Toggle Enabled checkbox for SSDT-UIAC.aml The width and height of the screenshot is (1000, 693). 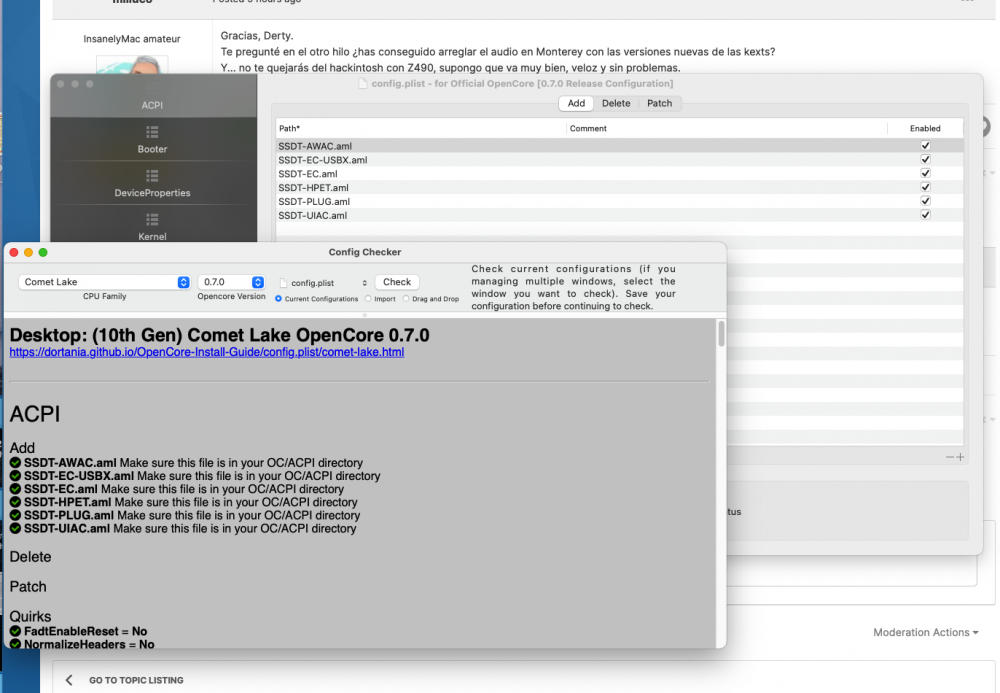(925, 215)
